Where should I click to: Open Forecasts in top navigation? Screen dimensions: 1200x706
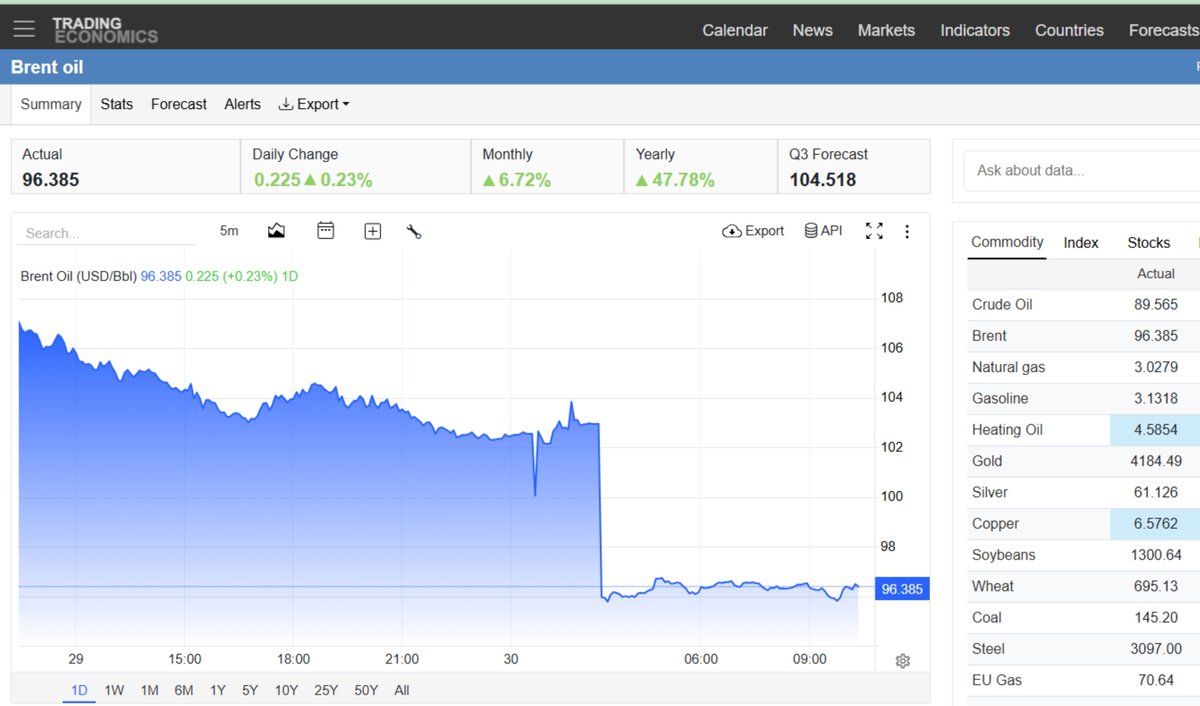(1163, 30)
